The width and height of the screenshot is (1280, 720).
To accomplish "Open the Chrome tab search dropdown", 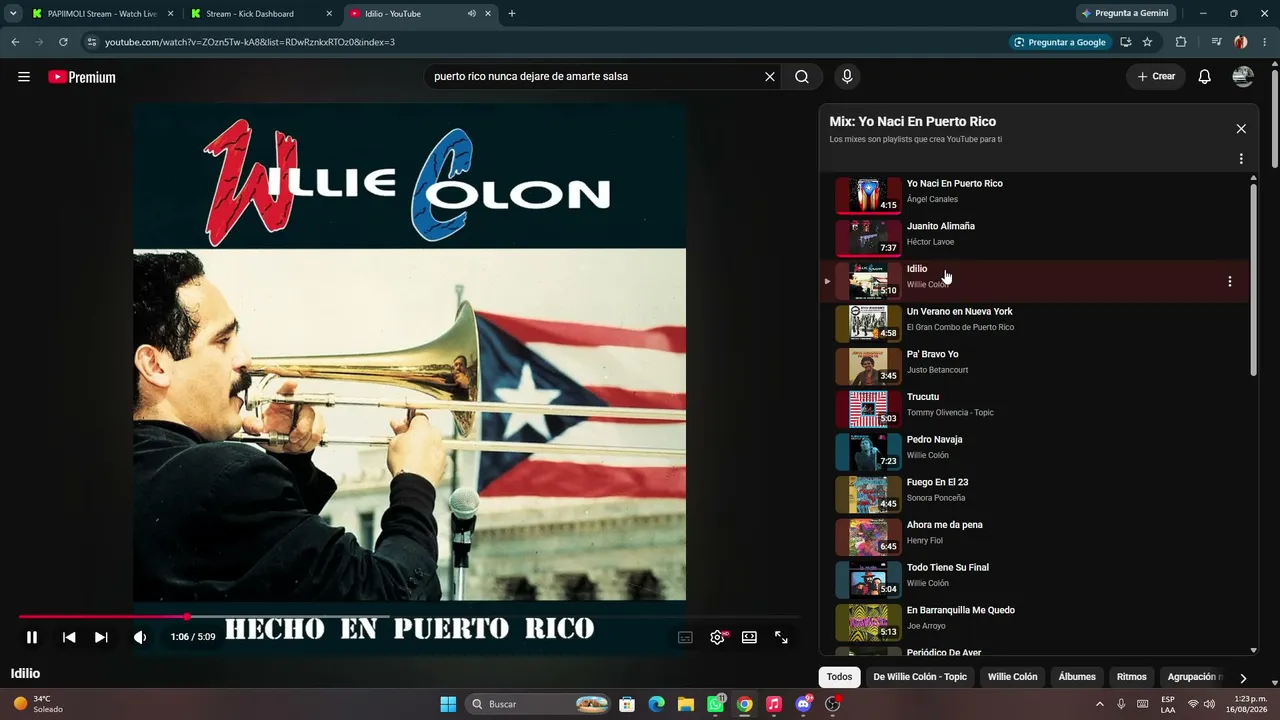I will click(x=13, y=14).
